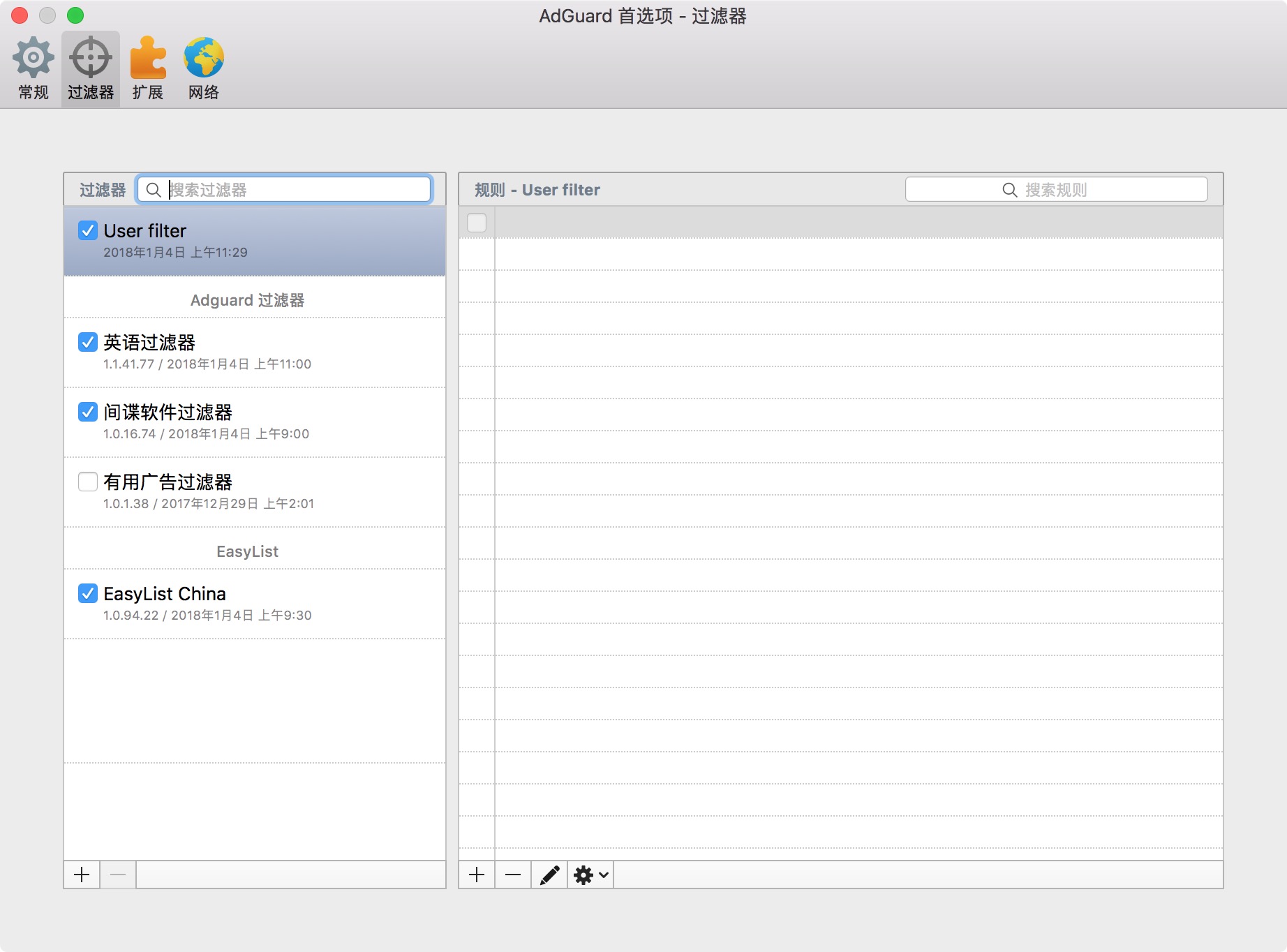Close the AdGuard preferences window
Viewport: 1287px width, 952px height.
(20, 15)
